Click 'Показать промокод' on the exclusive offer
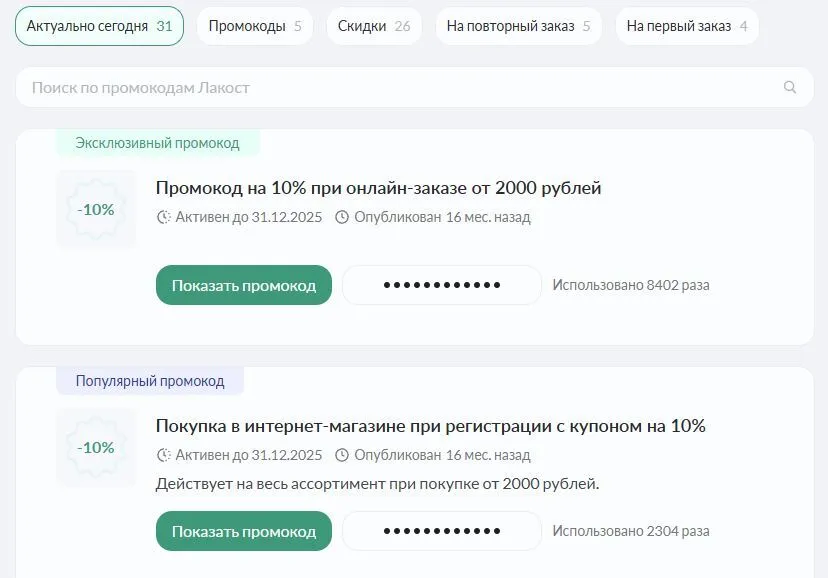 tap(243, 284)
